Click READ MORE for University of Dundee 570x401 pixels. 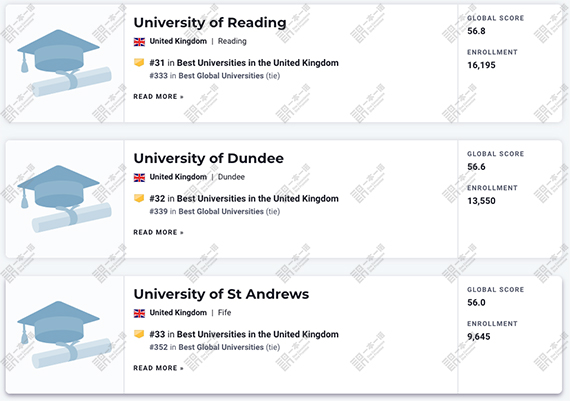coord(158,232)
